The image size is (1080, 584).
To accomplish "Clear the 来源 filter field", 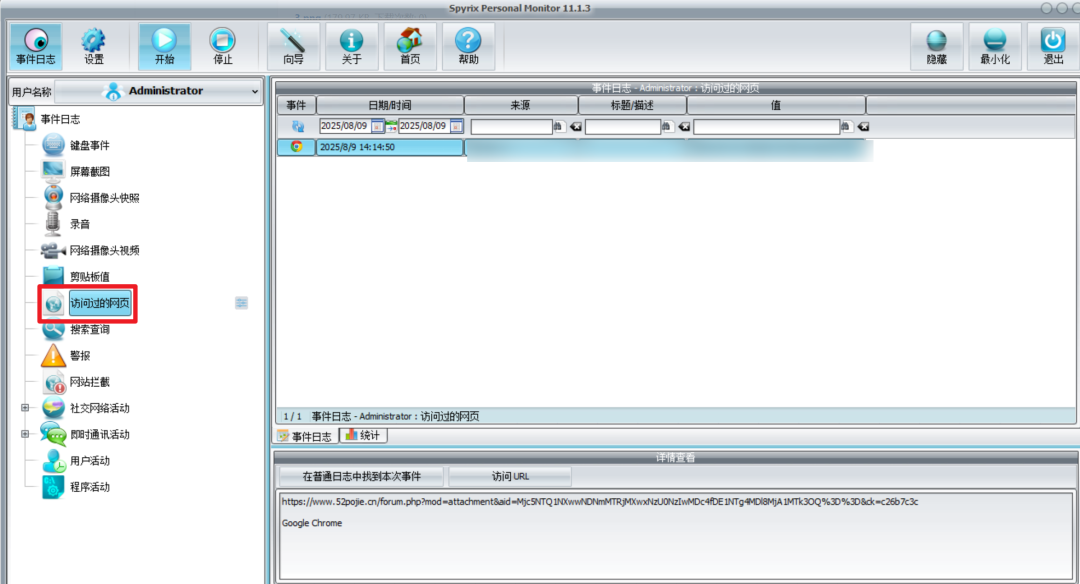I will tap(576, 127).
